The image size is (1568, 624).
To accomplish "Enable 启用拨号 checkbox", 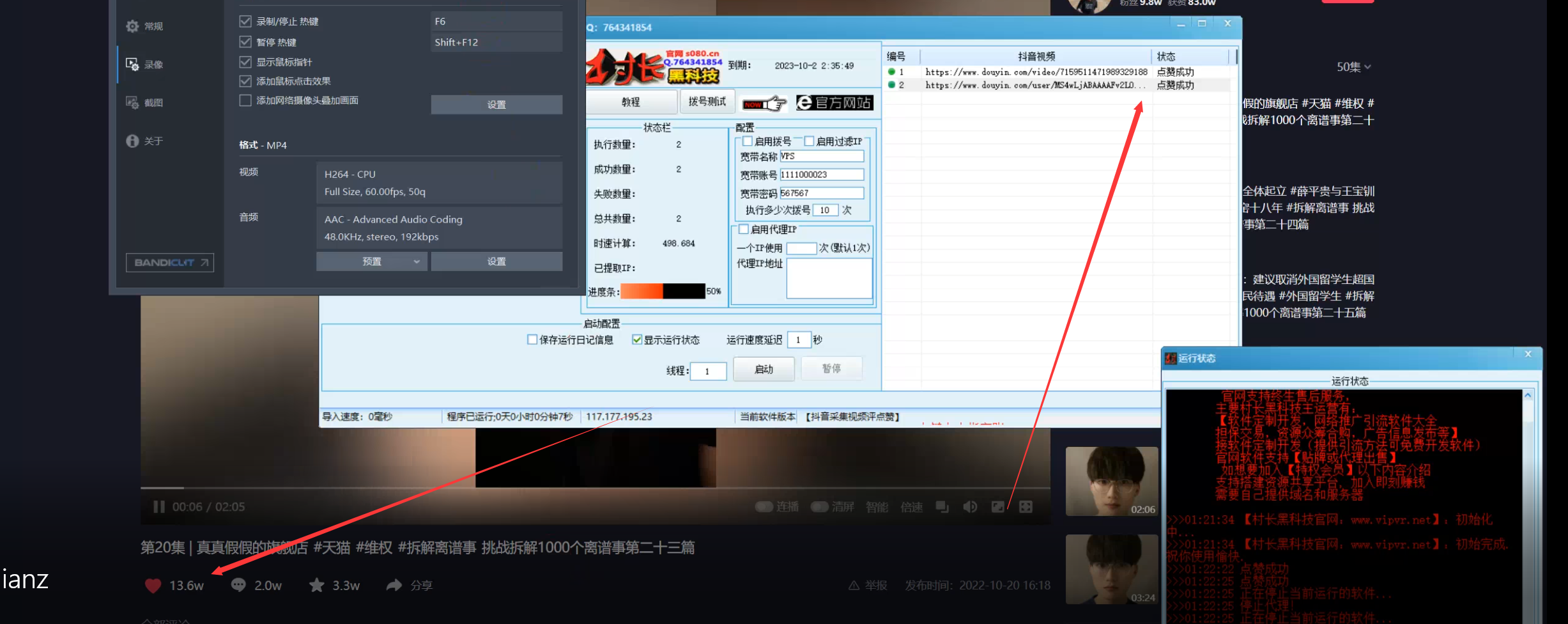I will pyautogui.click(x=747, y=141).
